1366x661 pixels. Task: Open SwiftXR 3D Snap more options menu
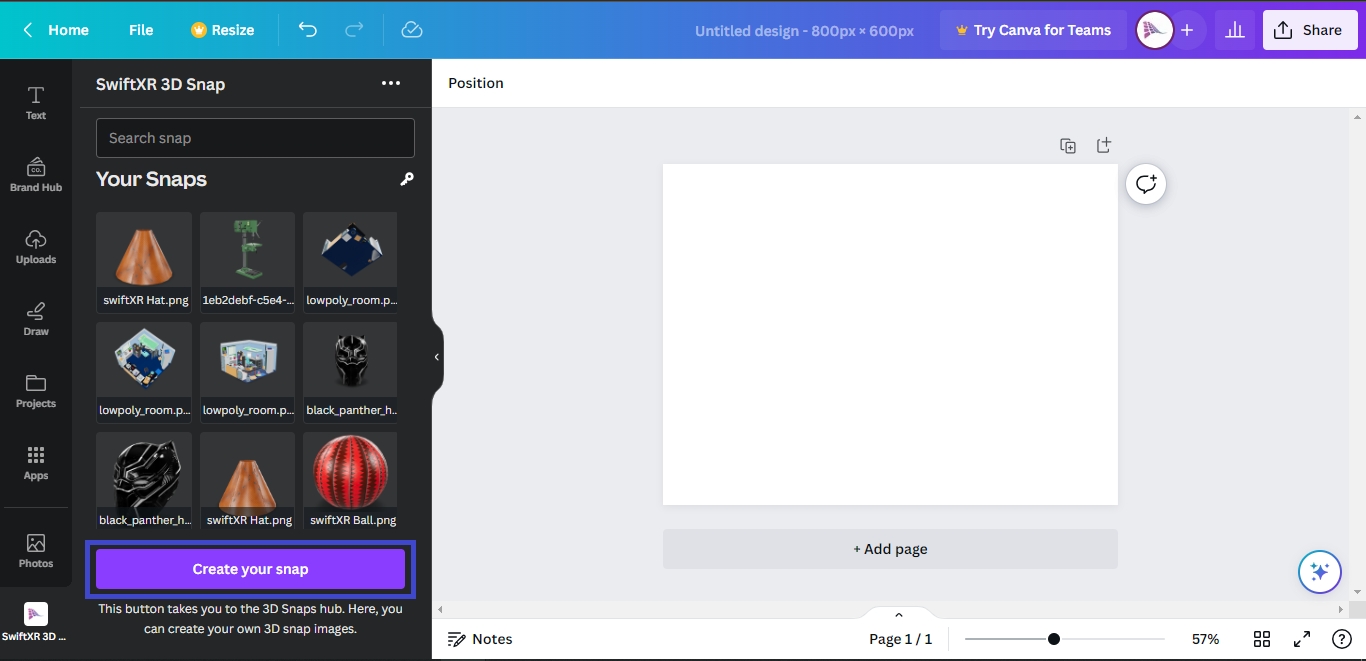coord(391,84)
